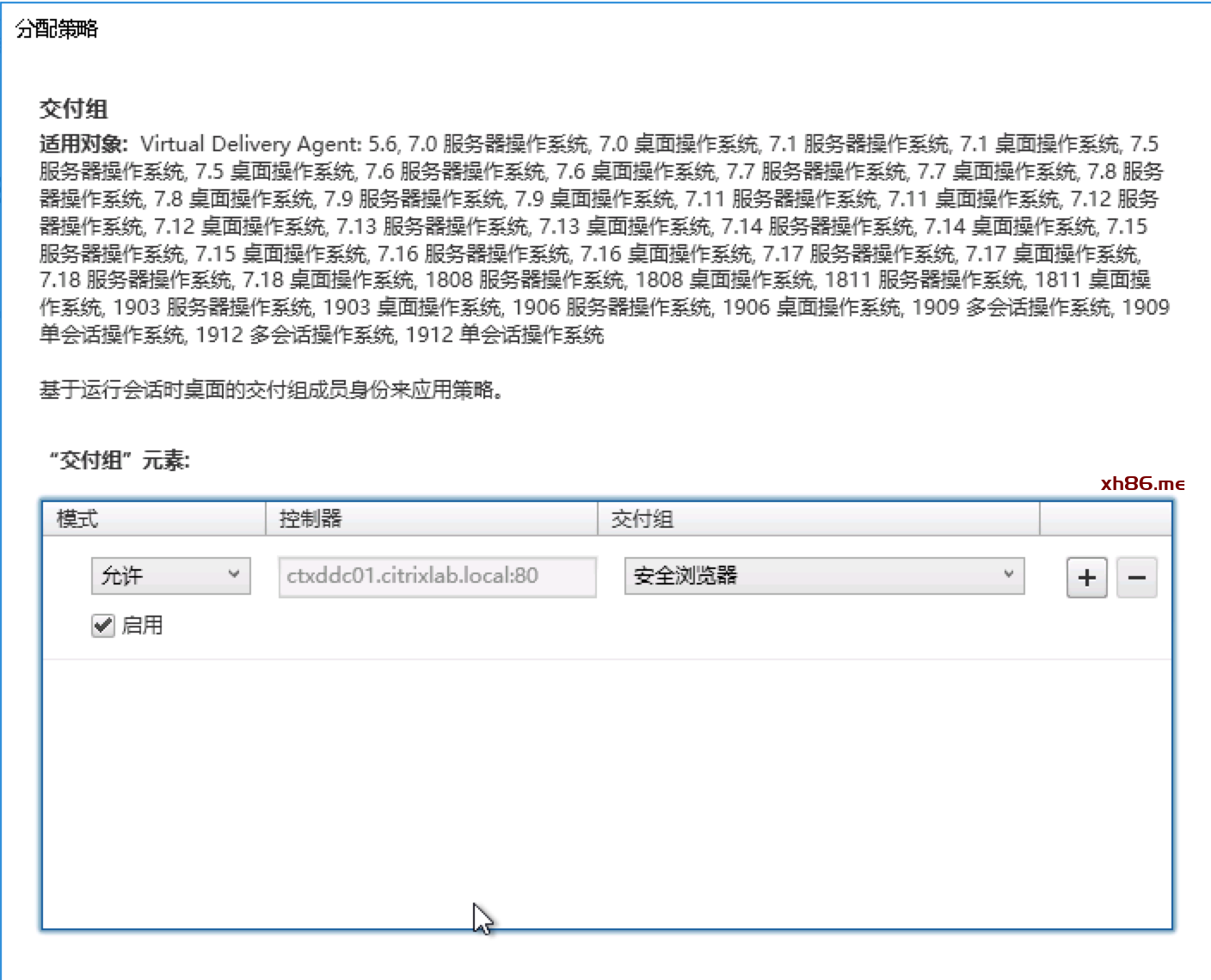Click the 分配策略 window title
The image size is (1211, 980).
[57, 29]
